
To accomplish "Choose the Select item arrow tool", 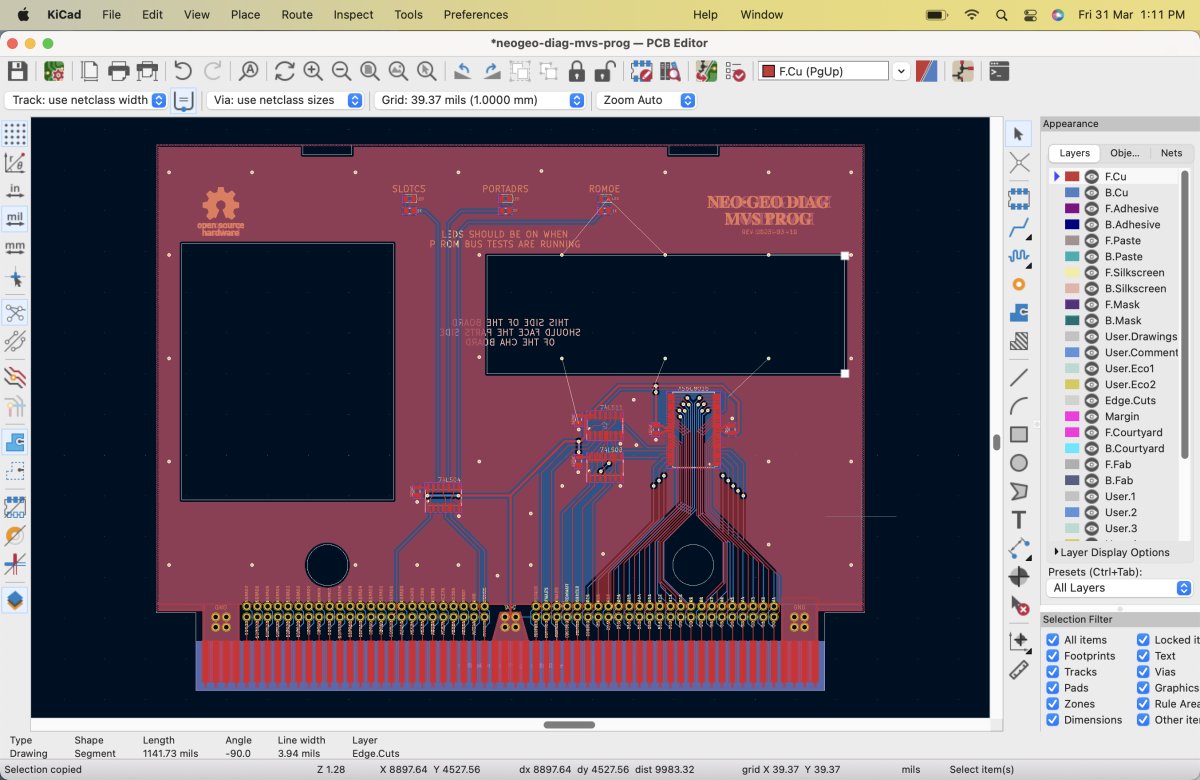I will click(1019, 134).
